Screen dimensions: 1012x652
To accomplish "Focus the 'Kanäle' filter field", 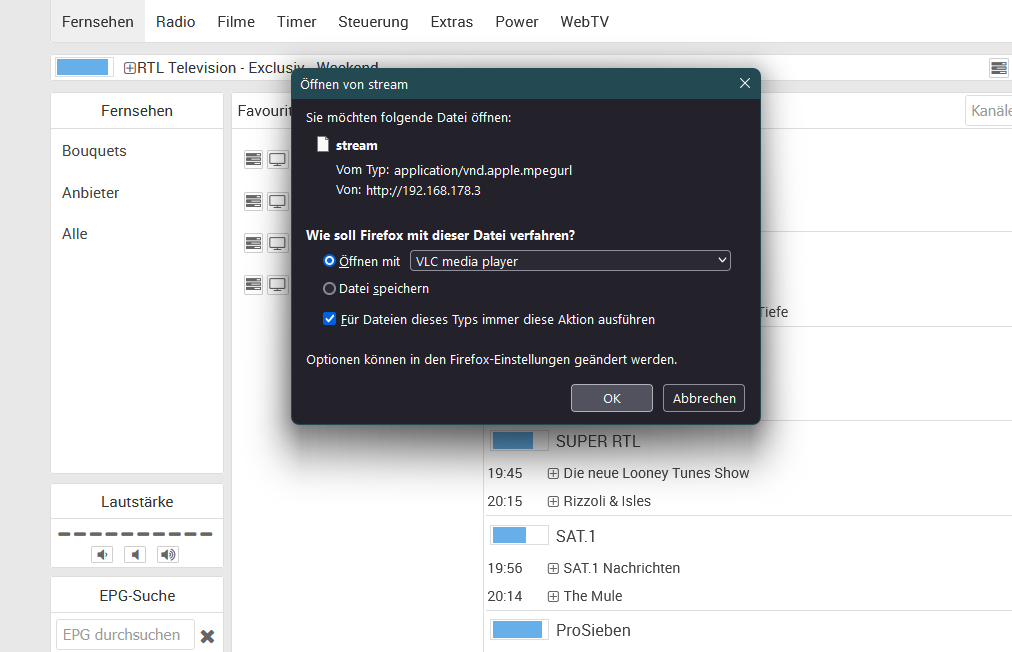I will click(989, 111).
